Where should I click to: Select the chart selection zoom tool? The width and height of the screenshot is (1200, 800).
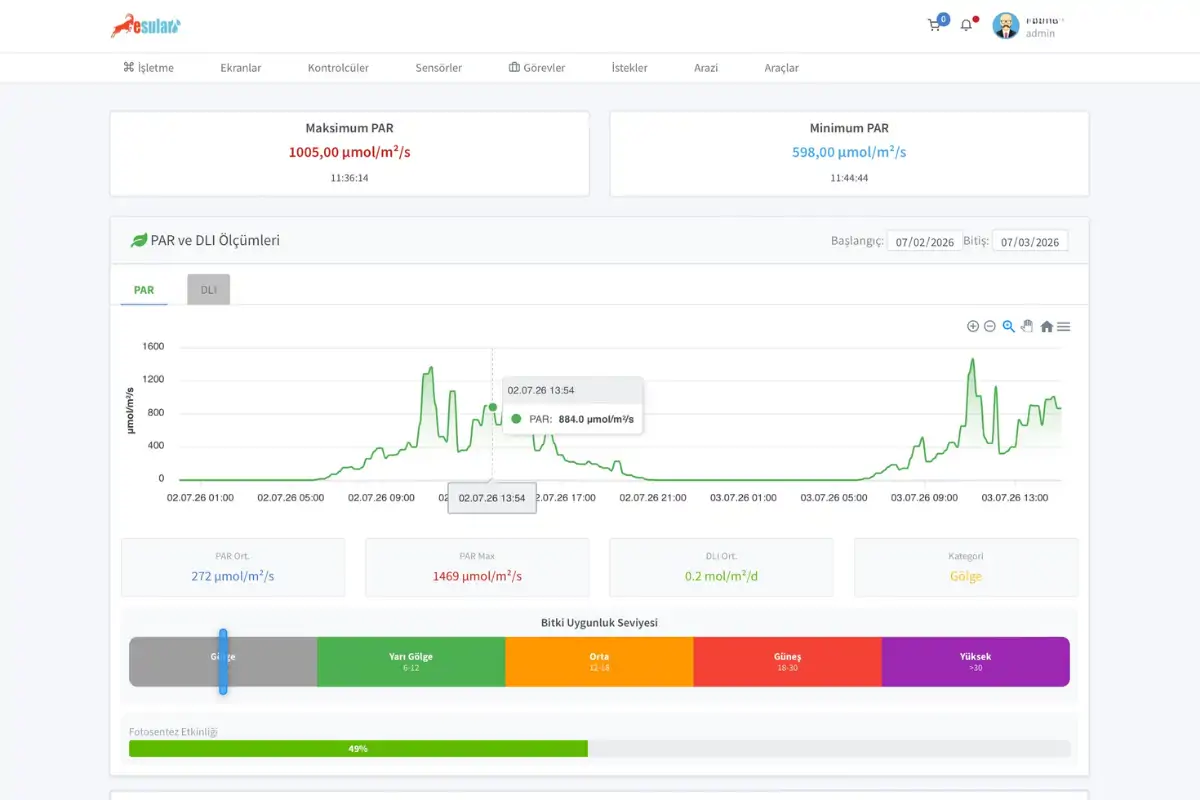(x=1009, y=326)
